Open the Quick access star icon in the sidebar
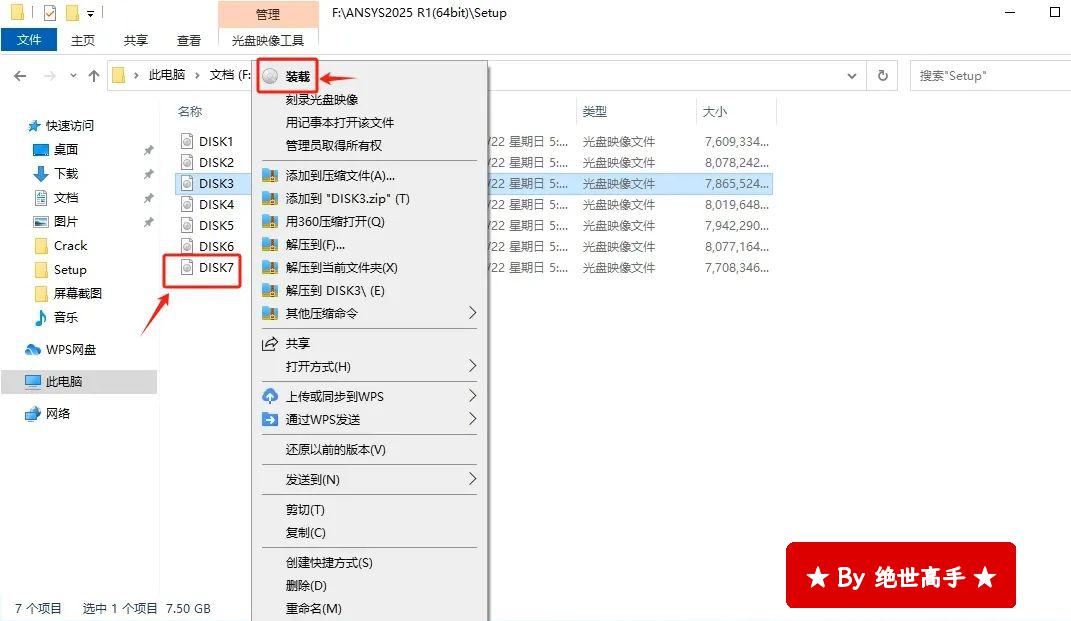1071x621 pixels. [x=33, y=126]
